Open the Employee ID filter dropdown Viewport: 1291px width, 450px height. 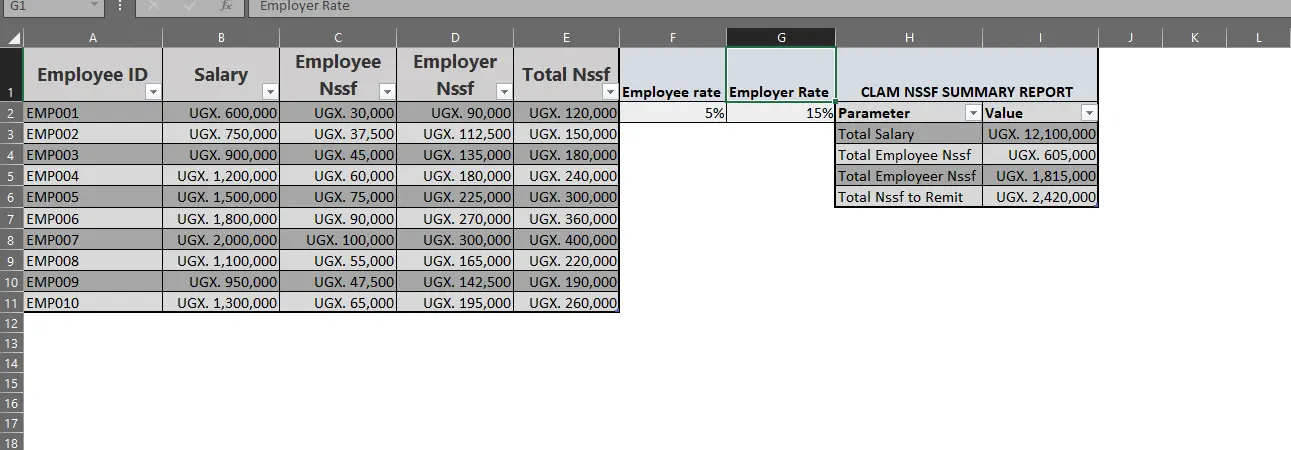coord(152,91)
